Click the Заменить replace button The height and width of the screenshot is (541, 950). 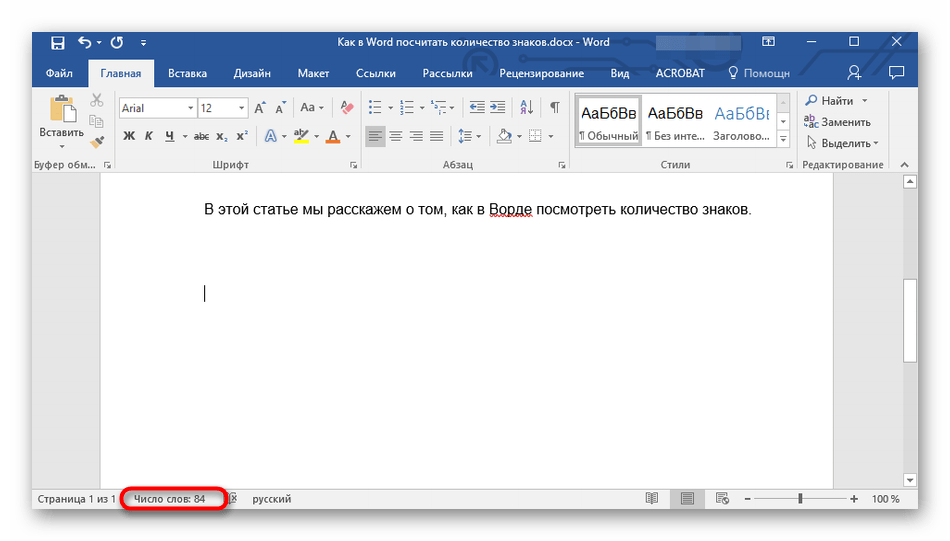click(x=837, y=122)
